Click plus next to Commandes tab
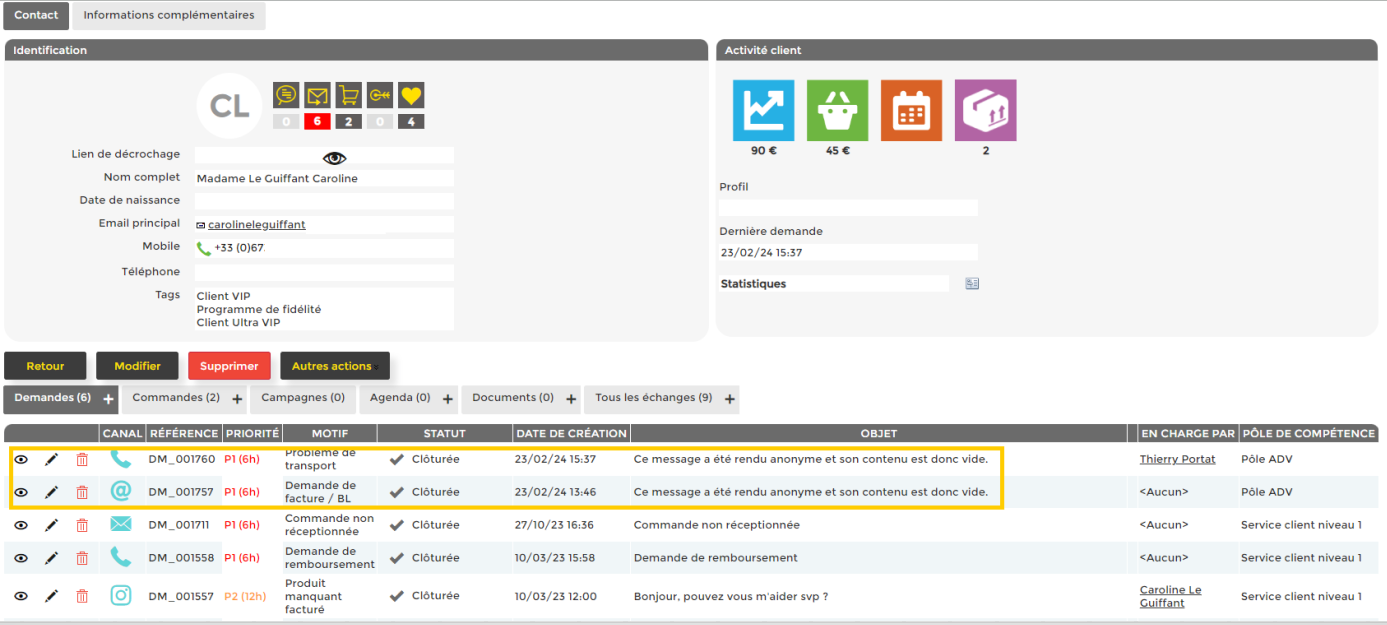The width and height of the screenshot is (1387, 625). (x=237, y=399)
